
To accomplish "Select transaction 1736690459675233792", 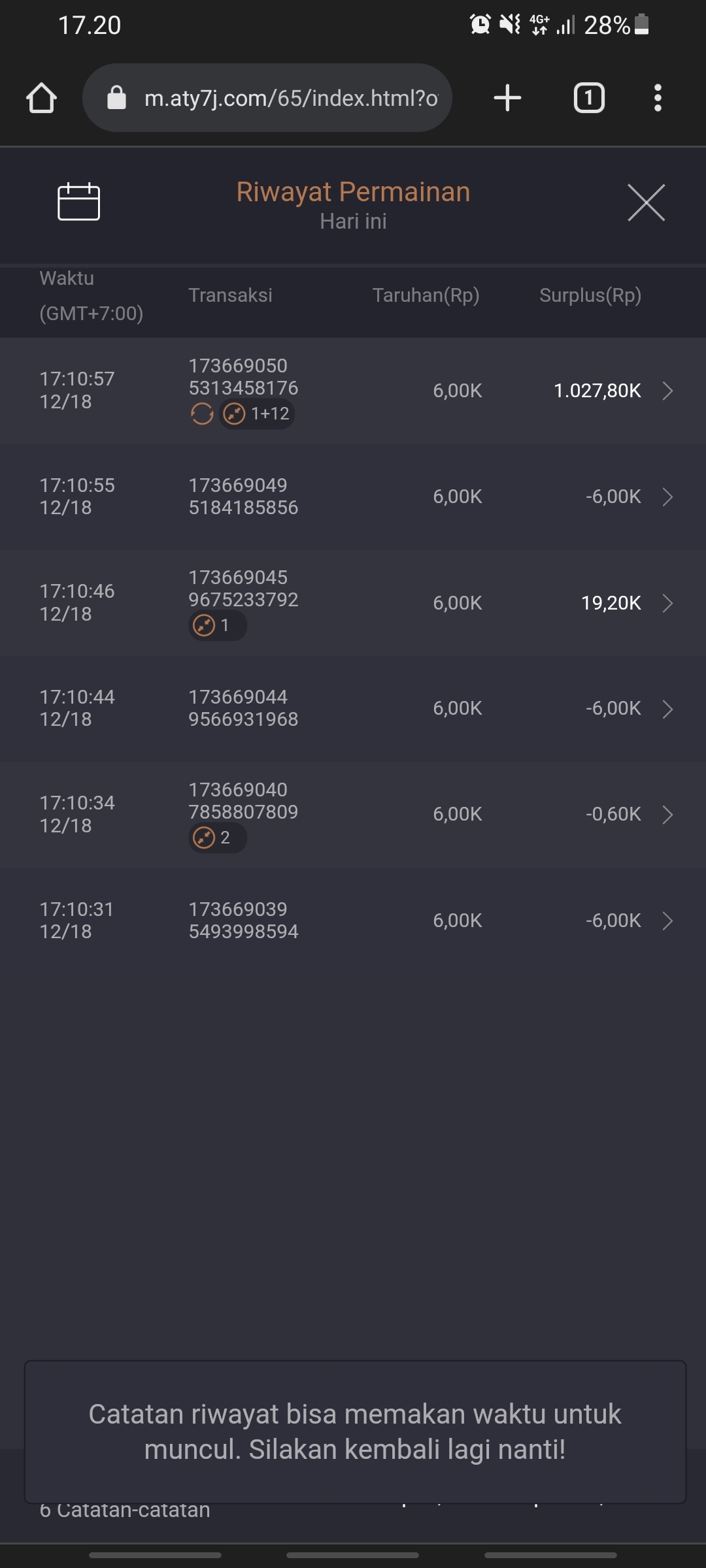I will pyautogui.click(x=243, y=589).
